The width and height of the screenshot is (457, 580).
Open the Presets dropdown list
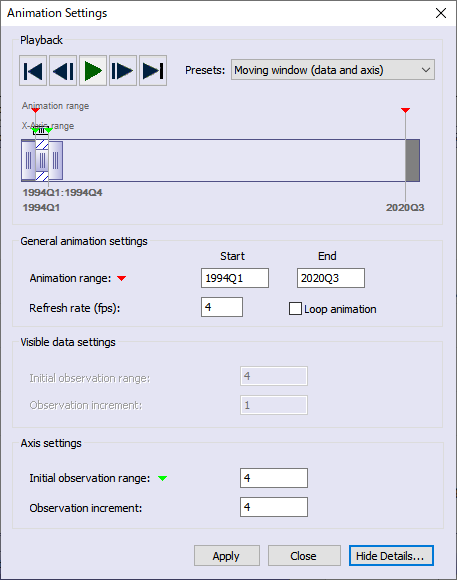(333, 70)
